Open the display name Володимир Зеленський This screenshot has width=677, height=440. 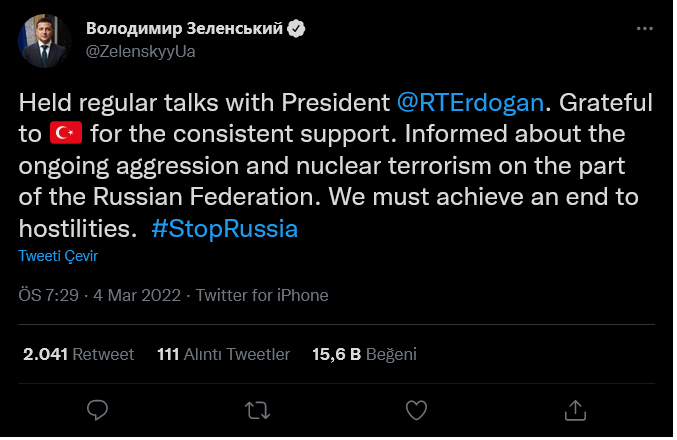(x=184, y=30)
